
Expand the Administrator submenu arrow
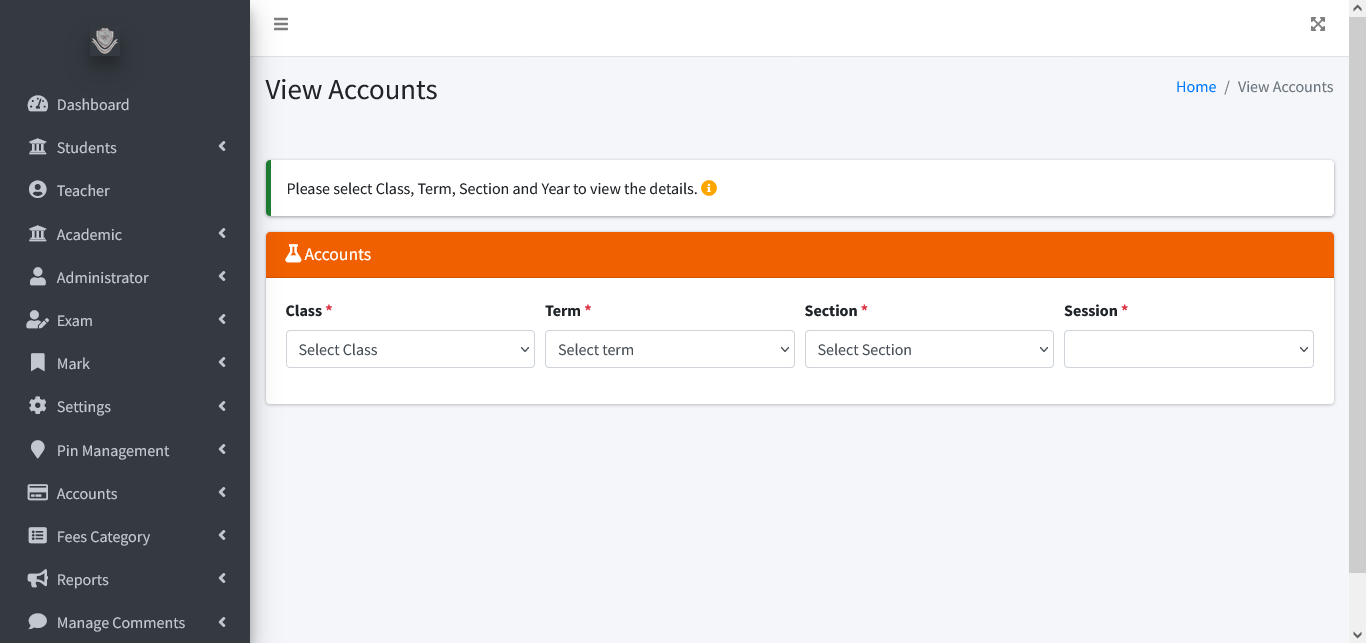pos(222,277)
